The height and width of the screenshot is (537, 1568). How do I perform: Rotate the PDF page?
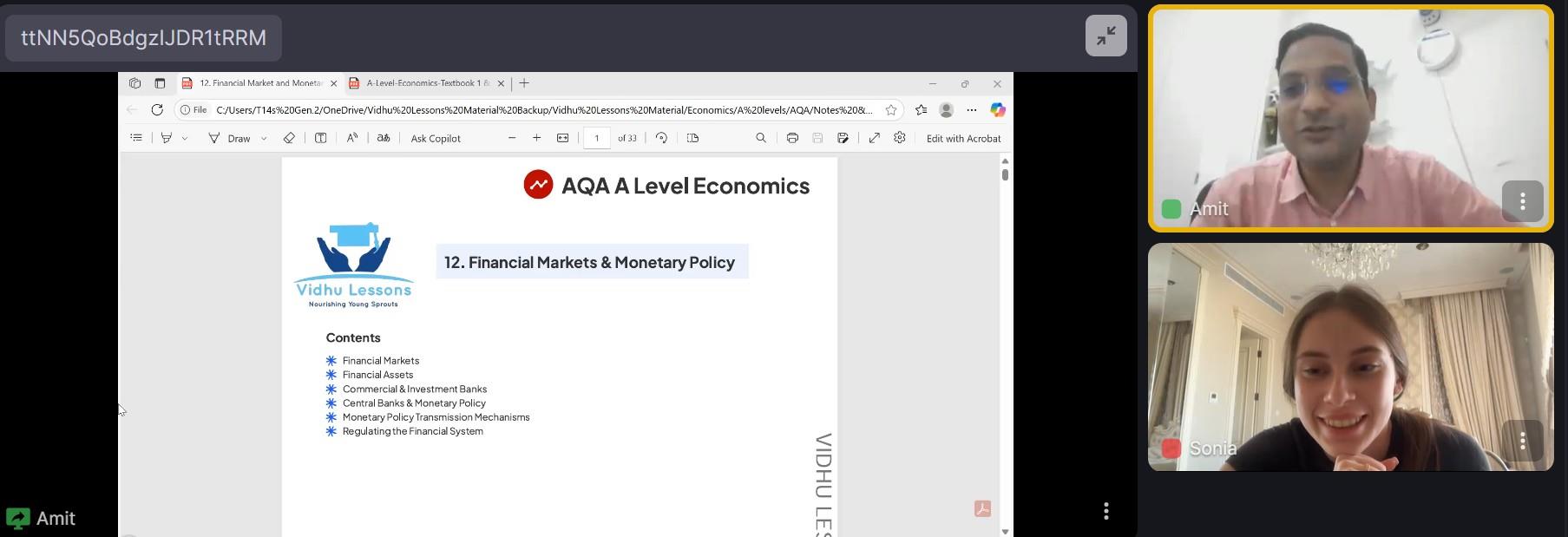661,138
